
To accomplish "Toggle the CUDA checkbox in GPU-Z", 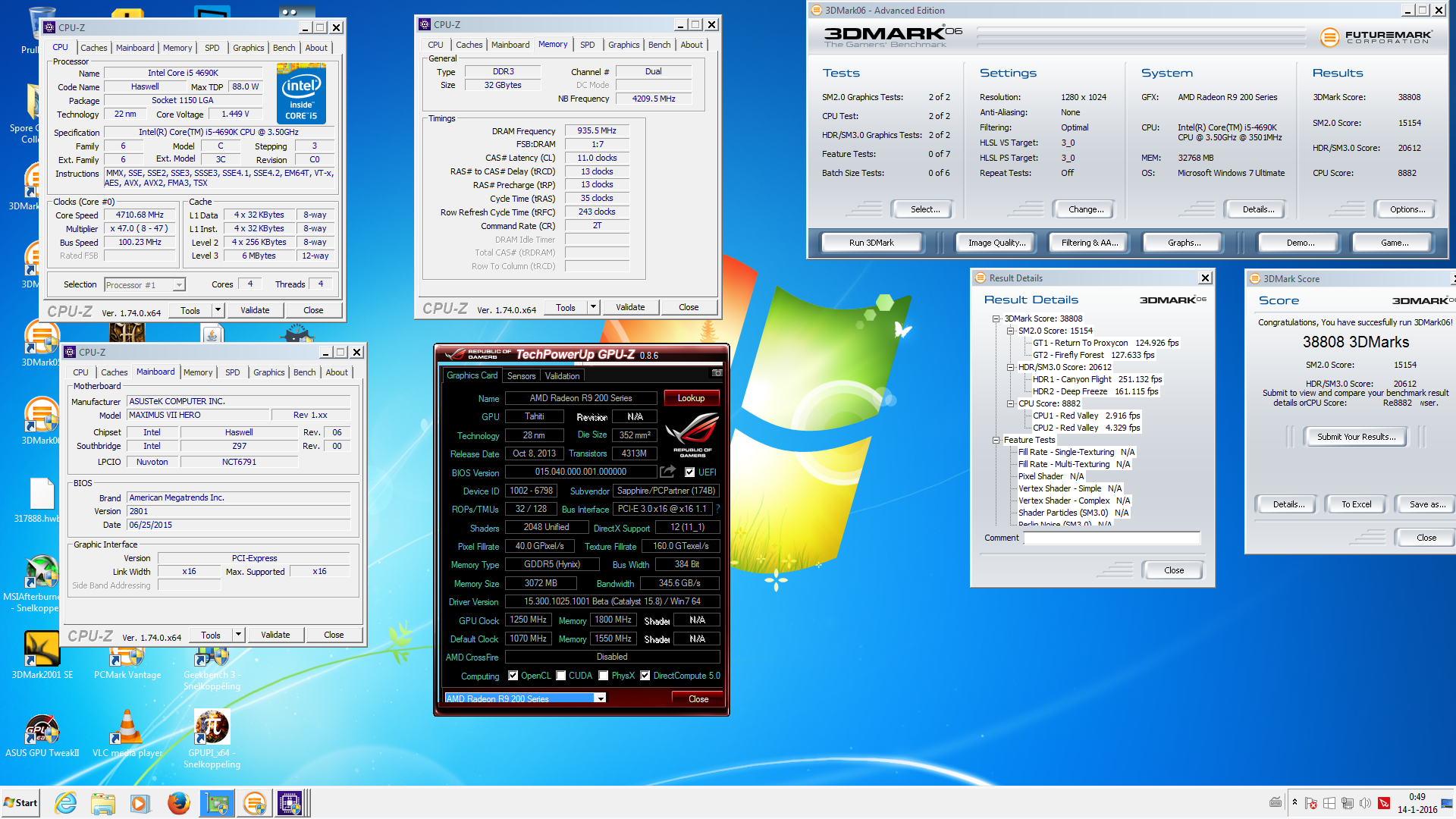I will tap(560, 676).
